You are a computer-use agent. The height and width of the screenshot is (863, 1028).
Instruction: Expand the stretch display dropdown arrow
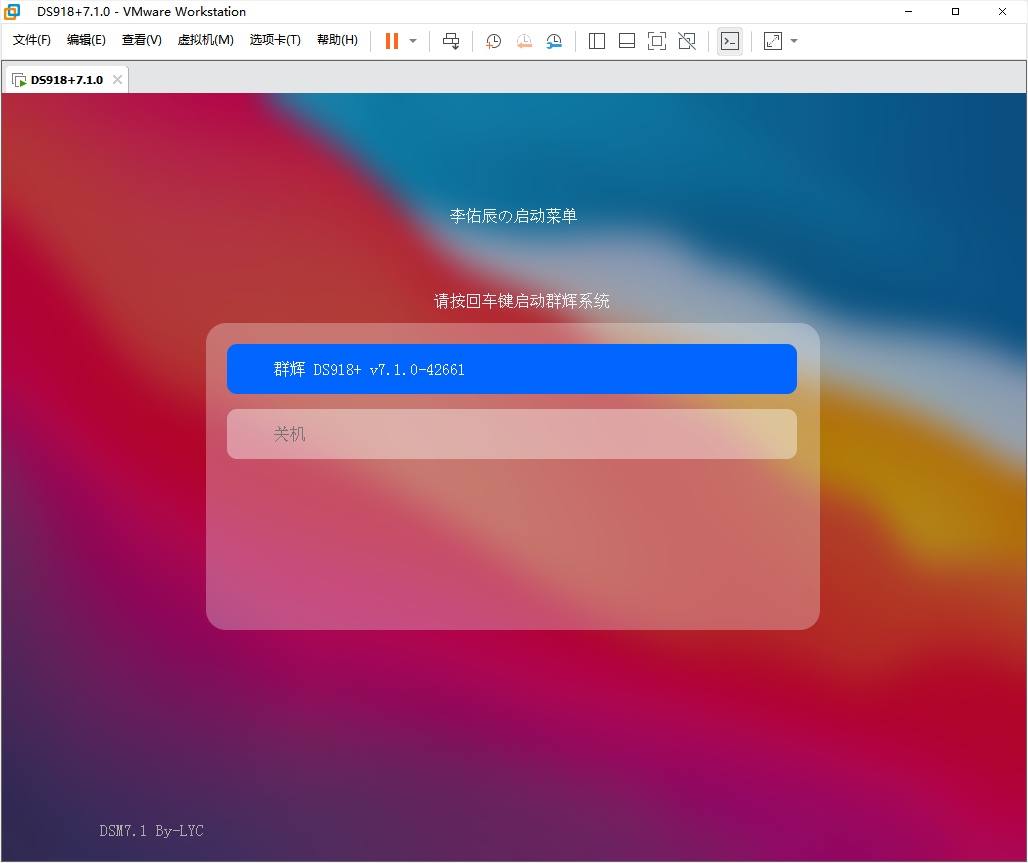(x=794, y=41)
